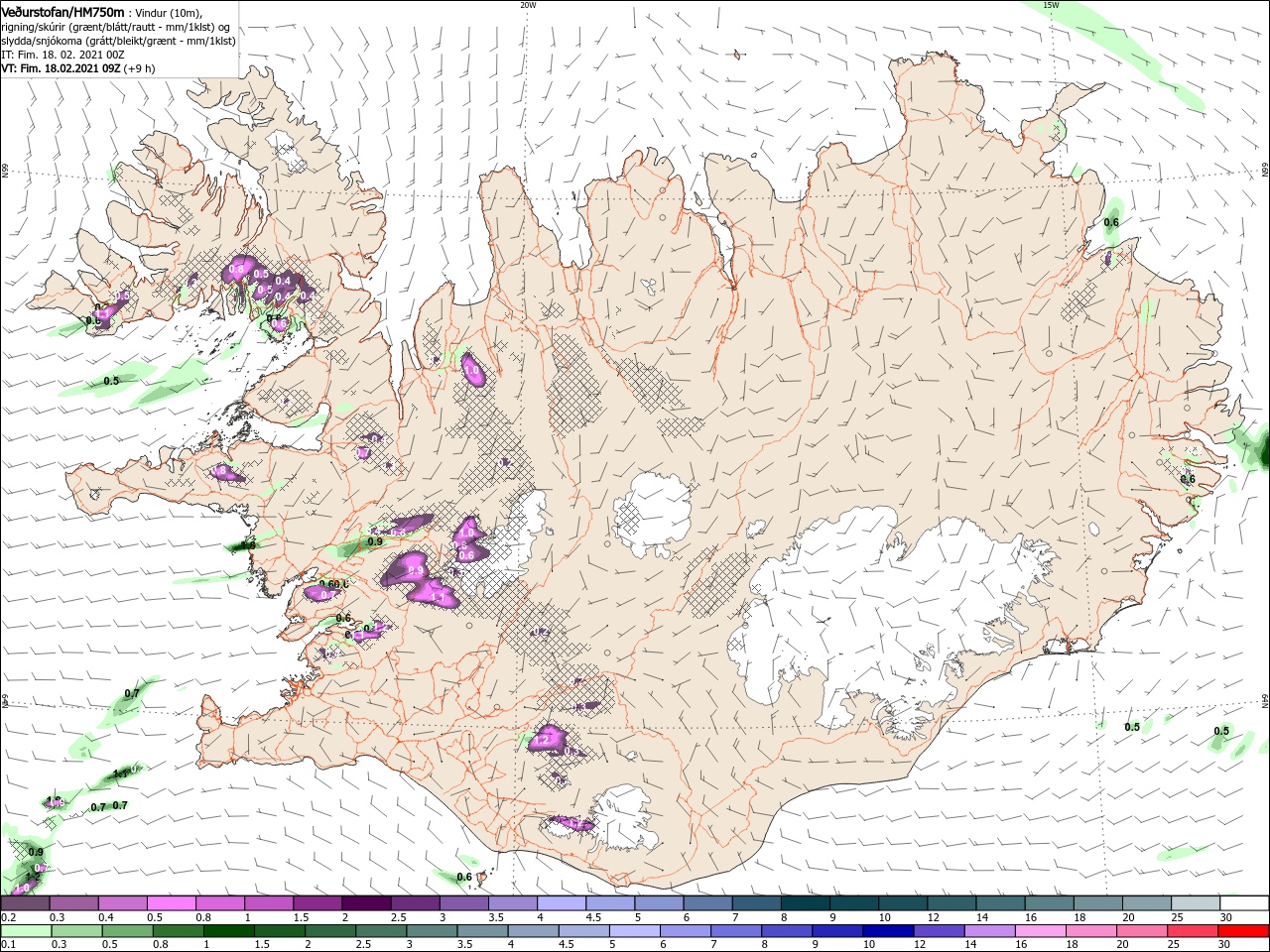Click the '(+9 h)' forecast offset text

(x=140, y=68)
